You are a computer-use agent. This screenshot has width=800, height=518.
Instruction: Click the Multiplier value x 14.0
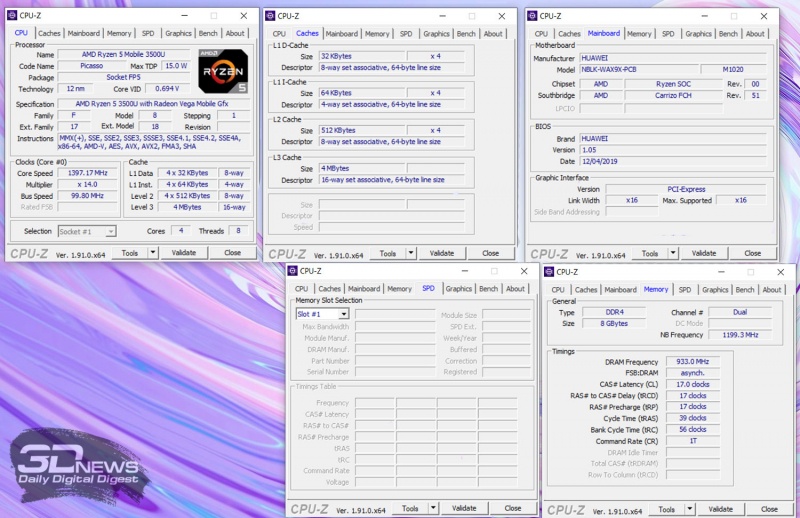point(88,185)
